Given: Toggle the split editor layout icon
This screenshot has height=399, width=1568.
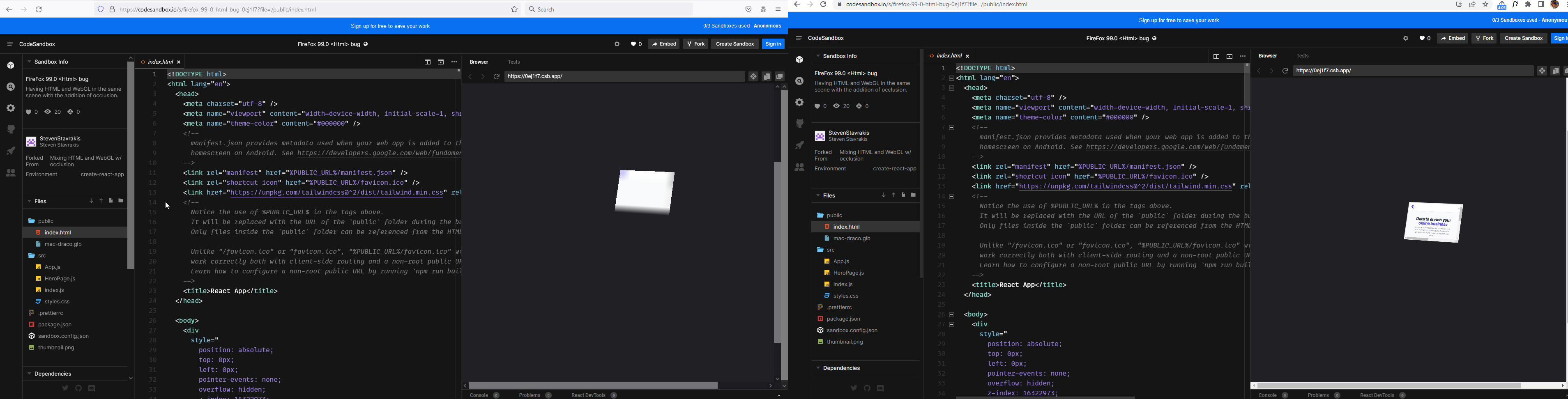Looking at the screenshot, I should point(428,62).
